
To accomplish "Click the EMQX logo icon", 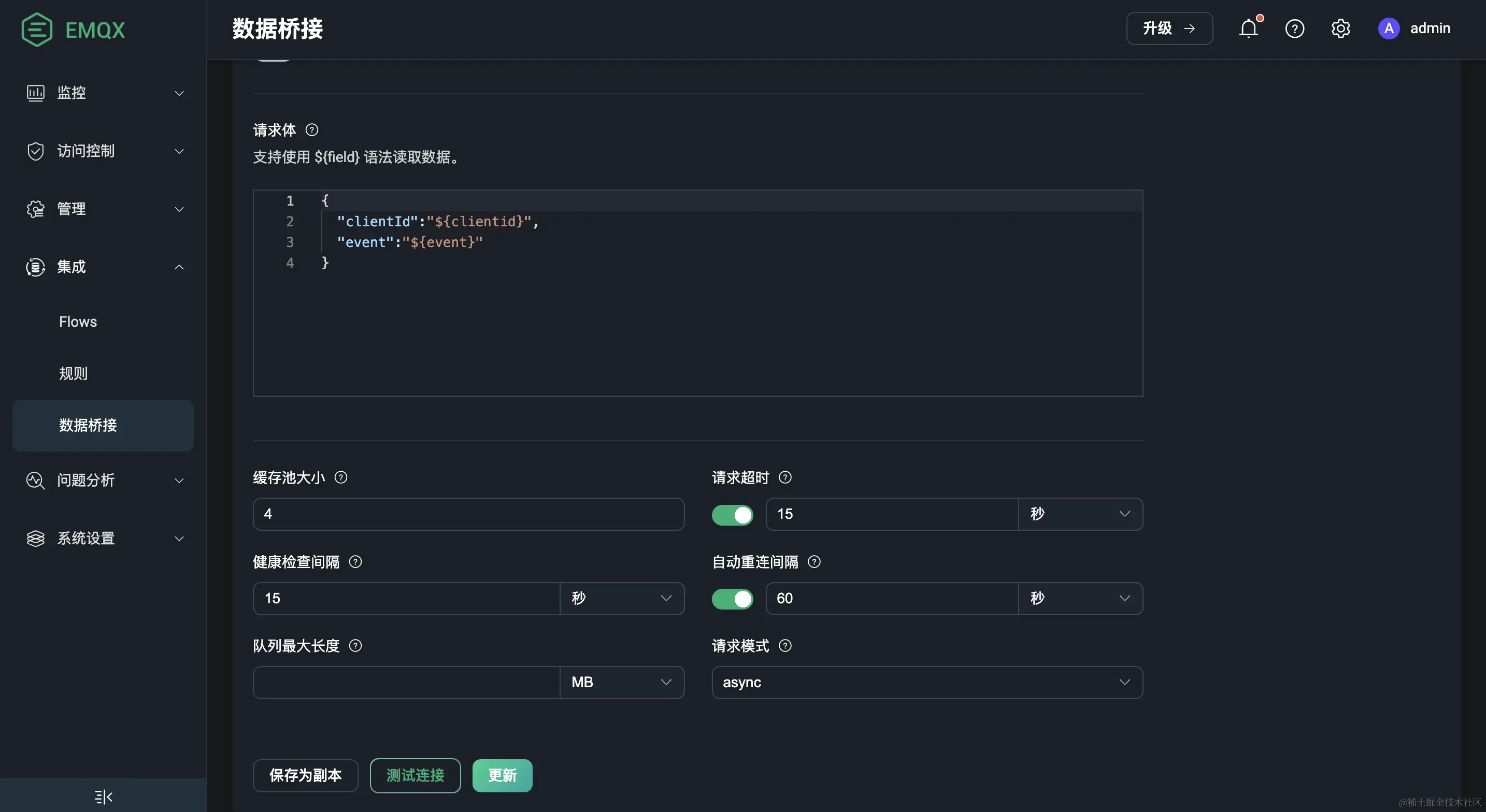I will (x=37, y=30).
